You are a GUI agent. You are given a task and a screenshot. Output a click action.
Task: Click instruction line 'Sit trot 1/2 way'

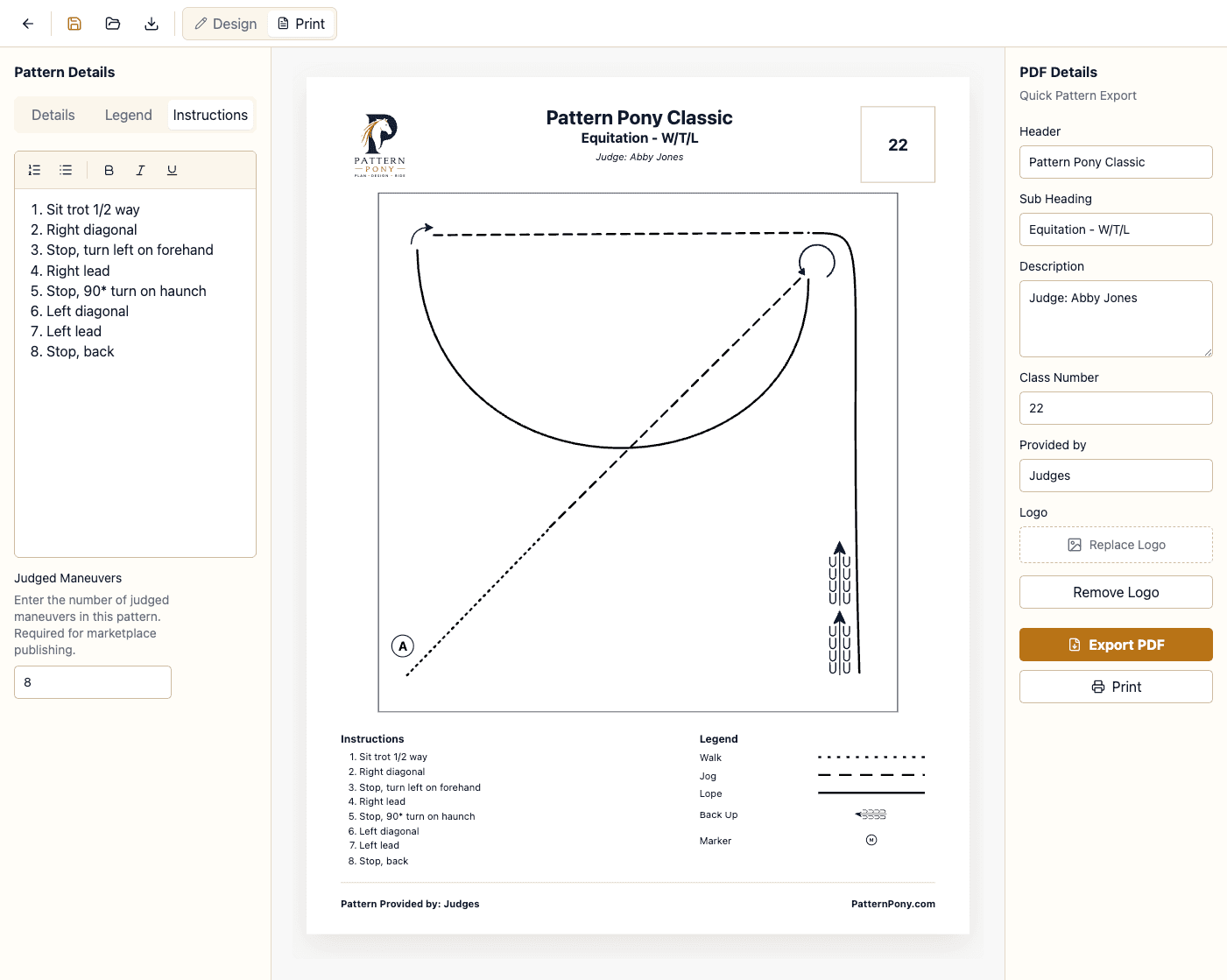(x=93, y=209)
